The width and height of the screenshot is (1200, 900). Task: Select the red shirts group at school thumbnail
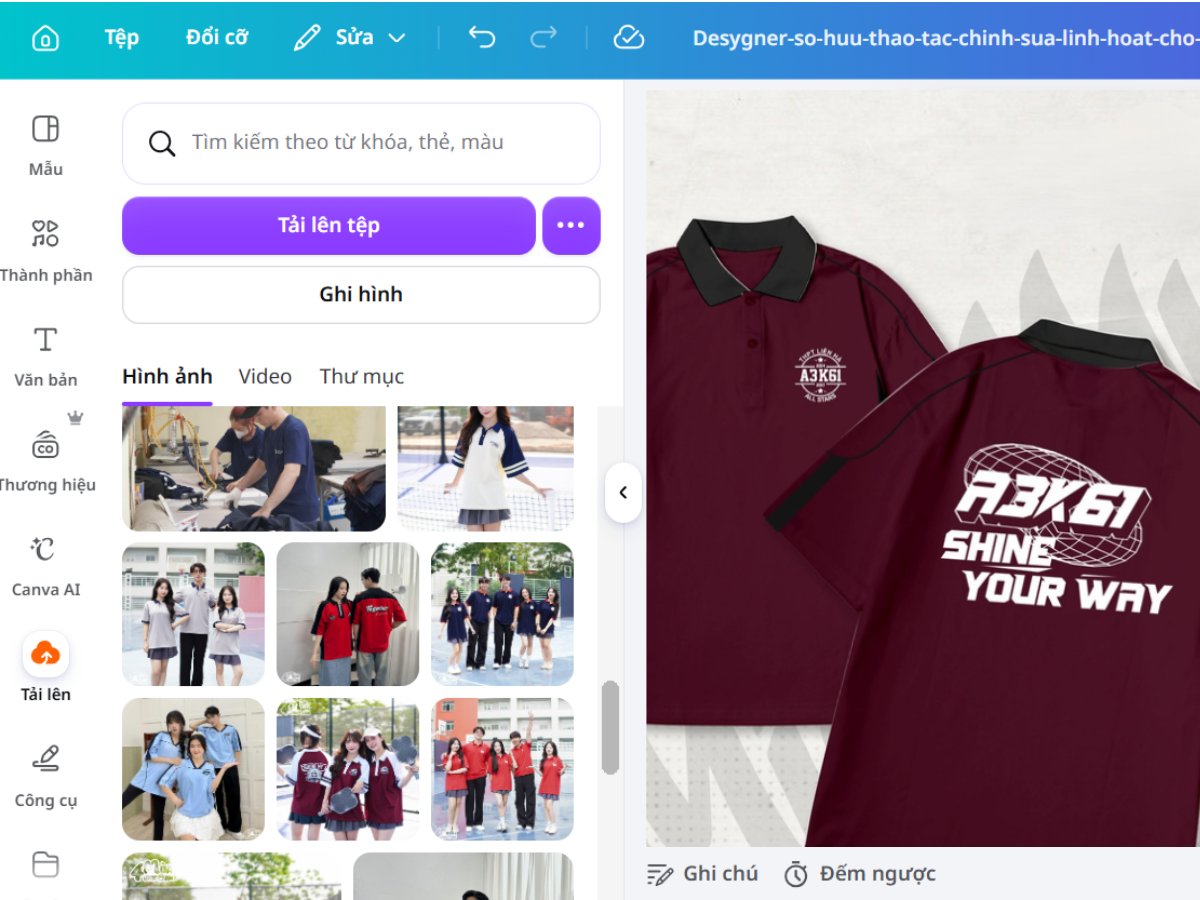pyautogui.click(x=502, y=769)
